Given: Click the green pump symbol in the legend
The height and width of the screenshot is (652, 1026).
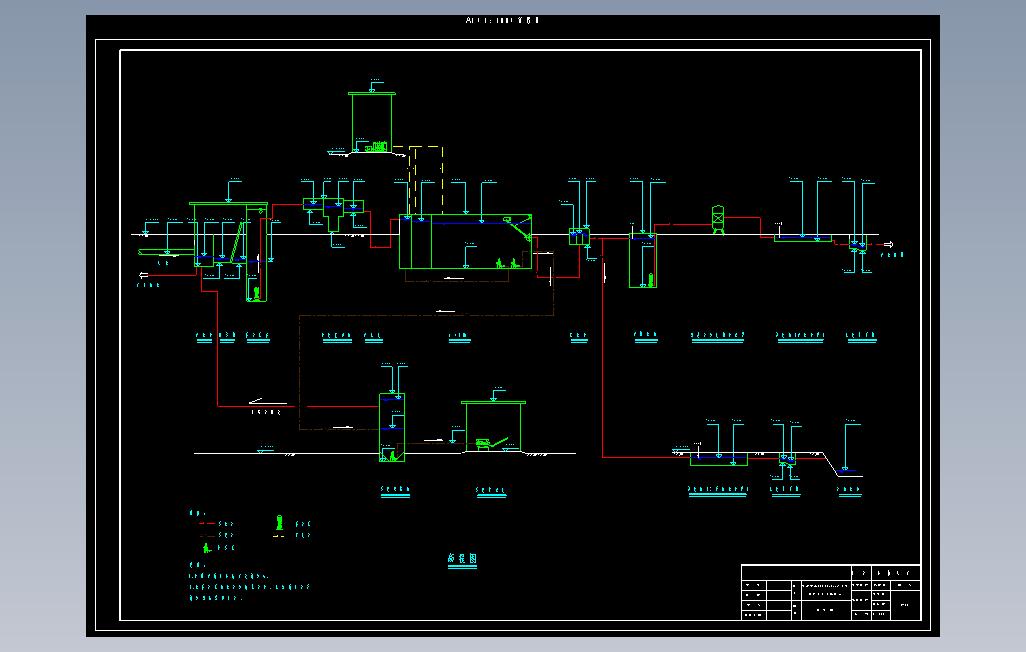Looking at the screenshot, I should pyautogui.click(x=279, y=522).
